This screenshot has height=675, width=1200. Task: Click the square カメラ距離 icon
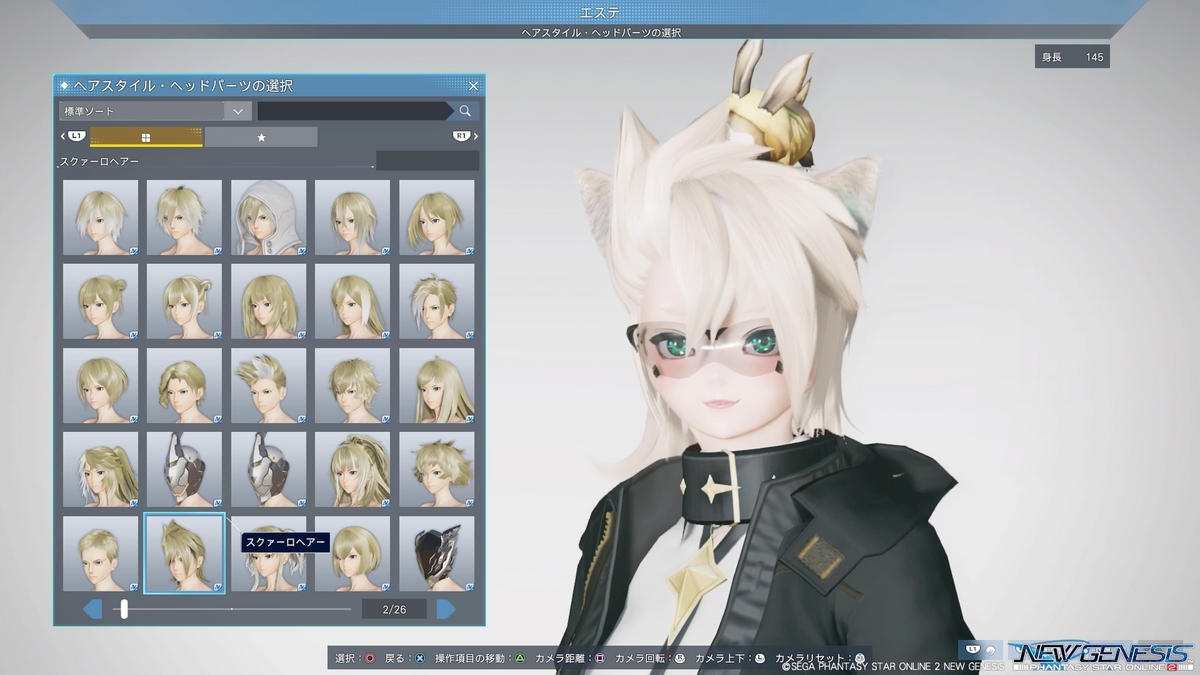pos(600,658)
